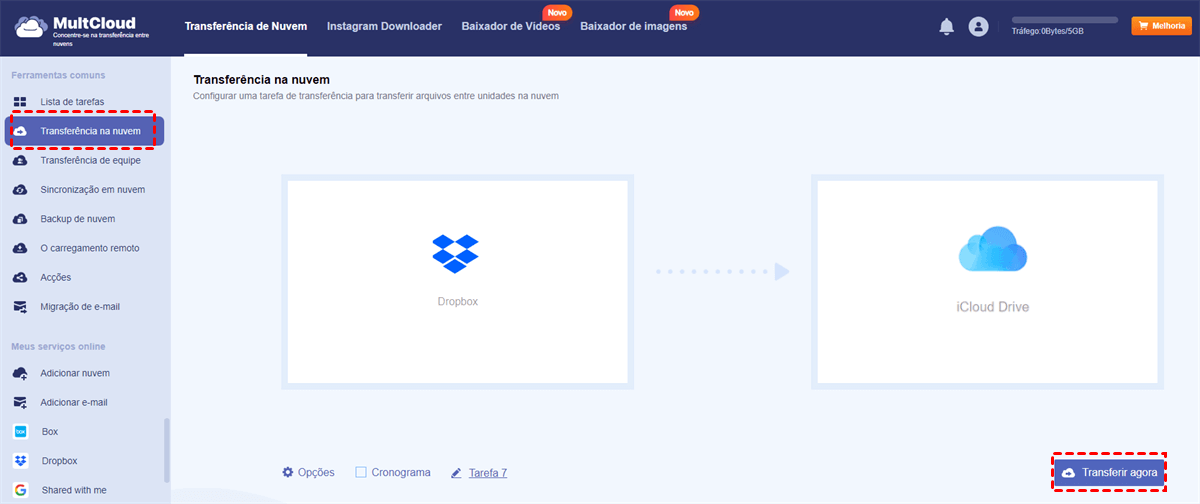
Task: Open the user account avatar
Action: (x=979, y=27)
